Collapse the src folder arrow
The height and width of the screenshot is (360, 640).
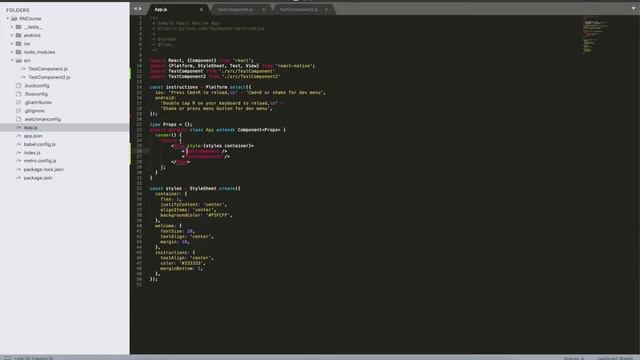(12, 60)
